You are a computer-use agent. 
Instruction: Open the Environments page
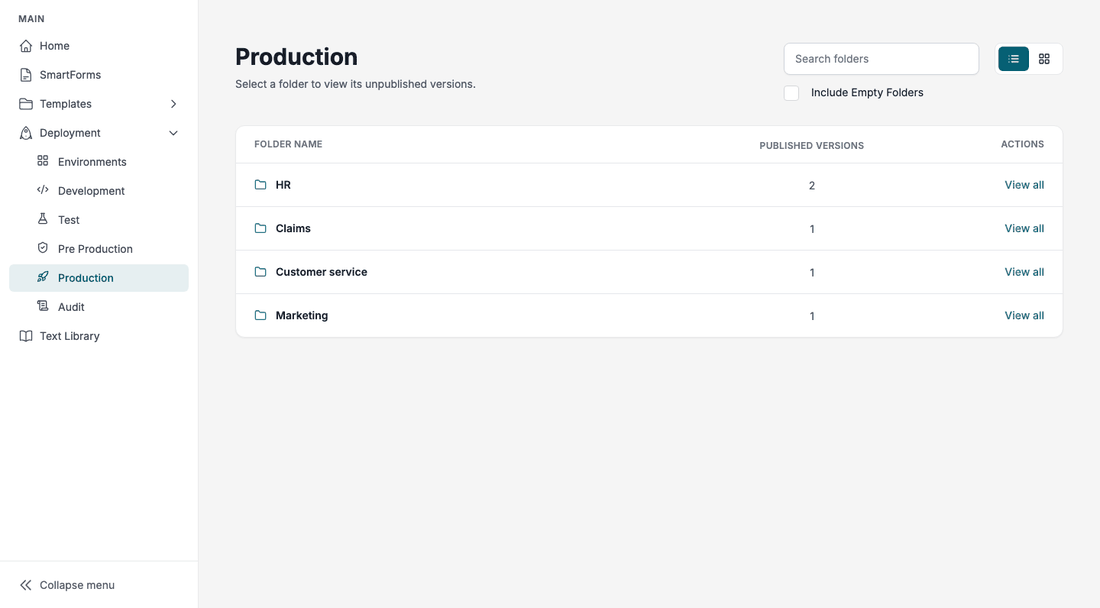pyautogui.click(x=99, y=162)
